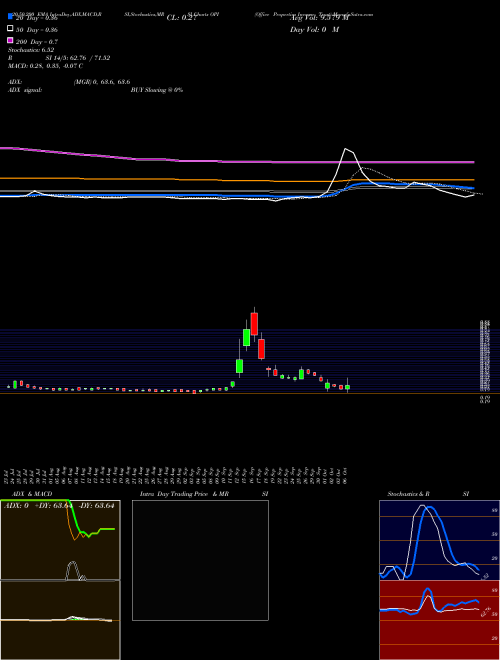500x660 pixels.
Task: Click the 'SI 14/3: 62.76 / 71.52' value
Action: 78,58
